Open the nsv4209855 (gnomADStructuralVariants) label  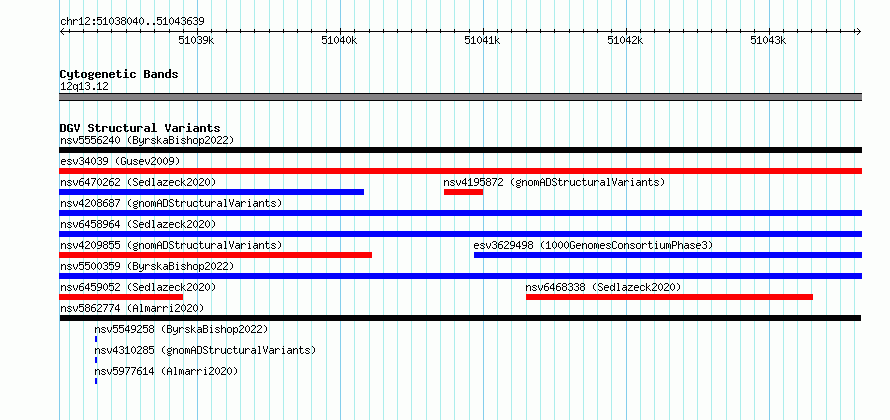[171, 245]
